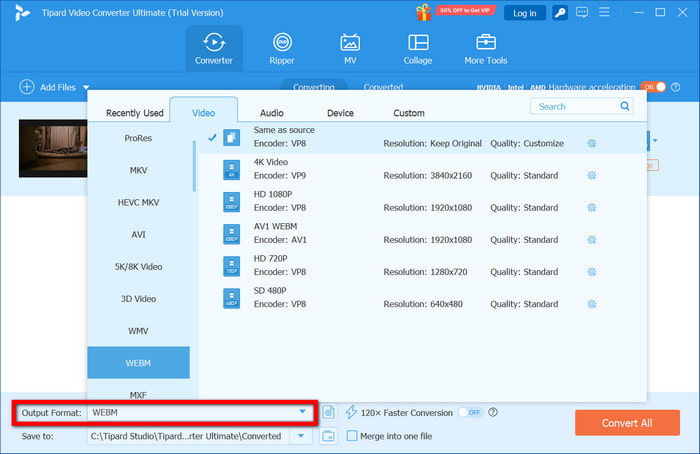Open settings gear for HD 1080P
The width and height of the screenshot is (700, 454).
point(592,208)
